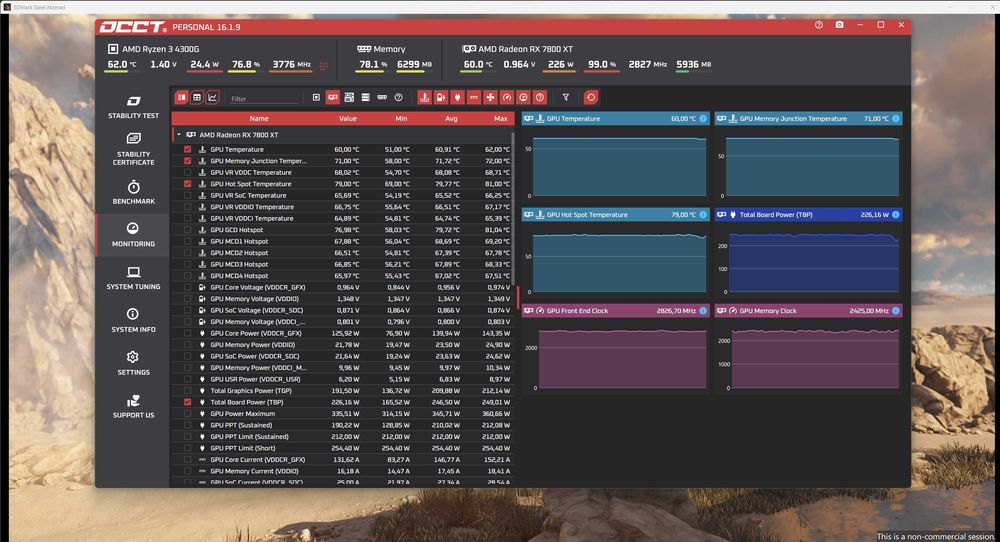The width and height of the screenshot is (1000, 542).
Task: Check the GPU VR VDDC Temperature checkbox
Action: click(188, 172)
